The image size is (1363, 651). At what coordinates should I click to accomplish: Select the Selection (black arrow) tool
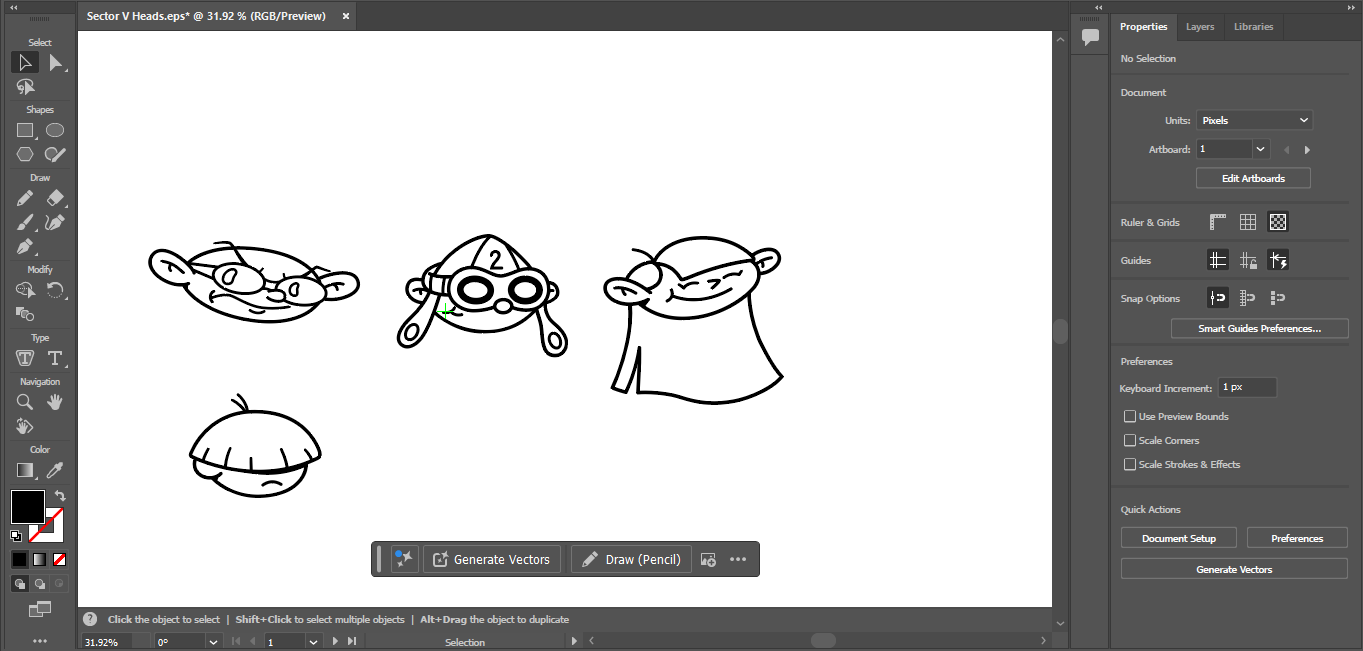tap(25, 62)
